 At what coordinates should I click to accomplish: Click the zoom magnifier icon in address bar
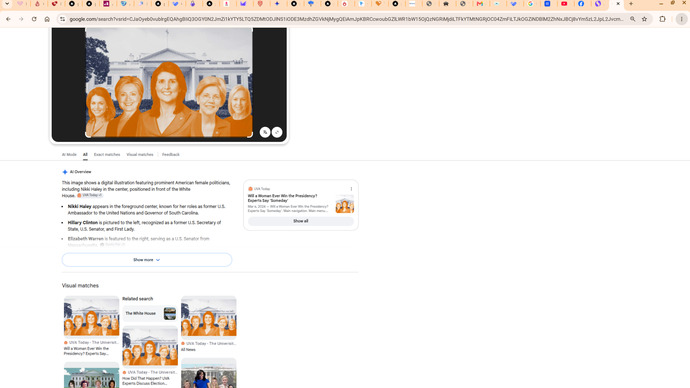(x=632, y=19)
